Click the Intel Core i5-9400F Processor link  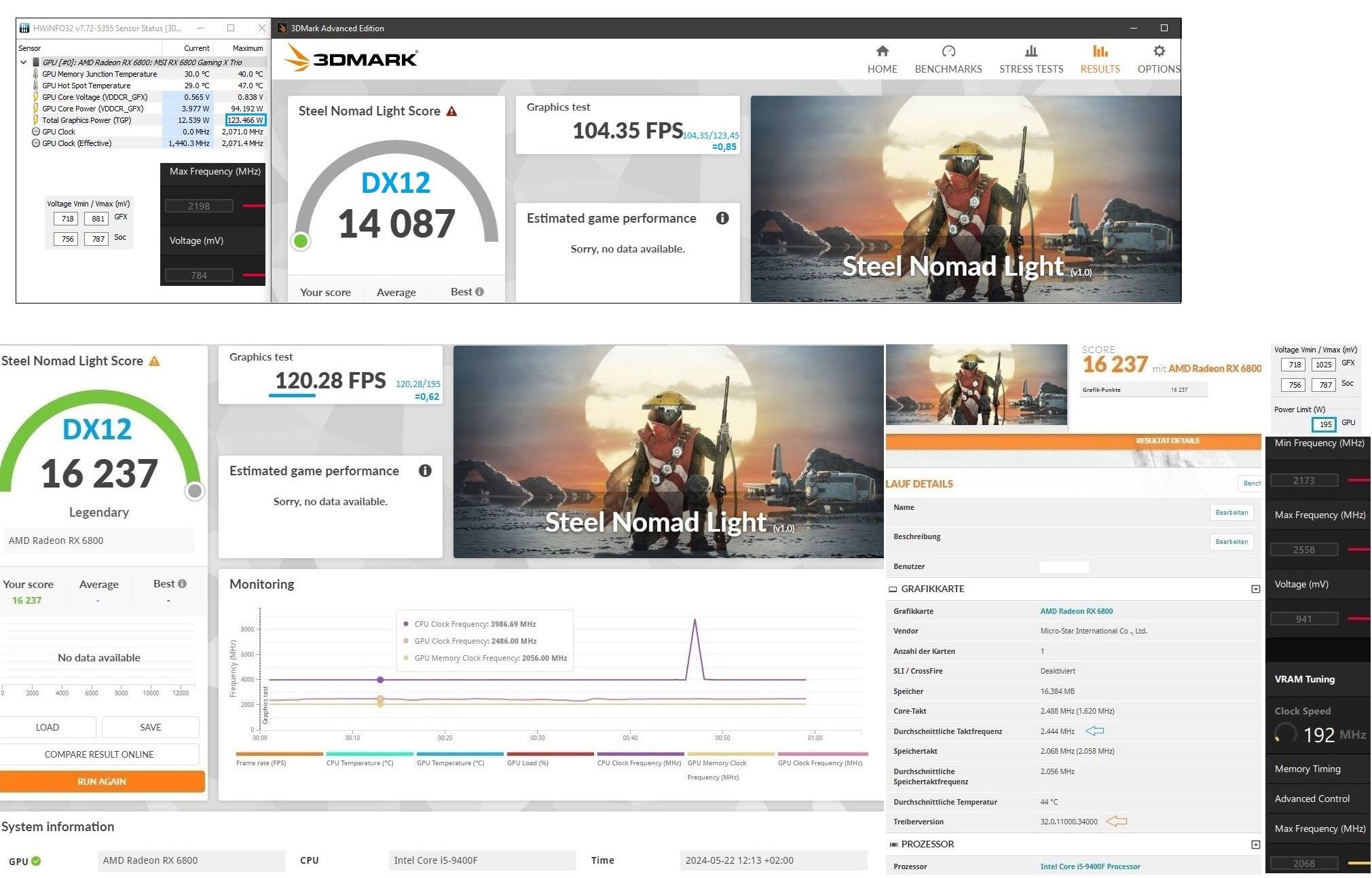(x=1090, y=866)
